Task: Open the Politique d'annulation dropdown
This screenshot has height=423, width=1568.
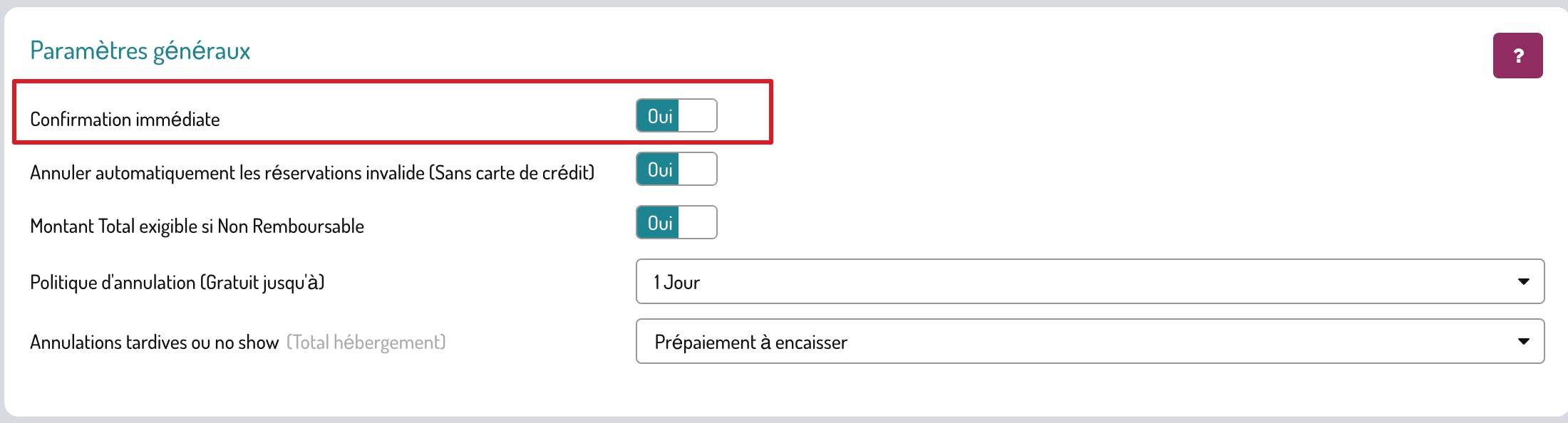Action: pos(1089,282)
